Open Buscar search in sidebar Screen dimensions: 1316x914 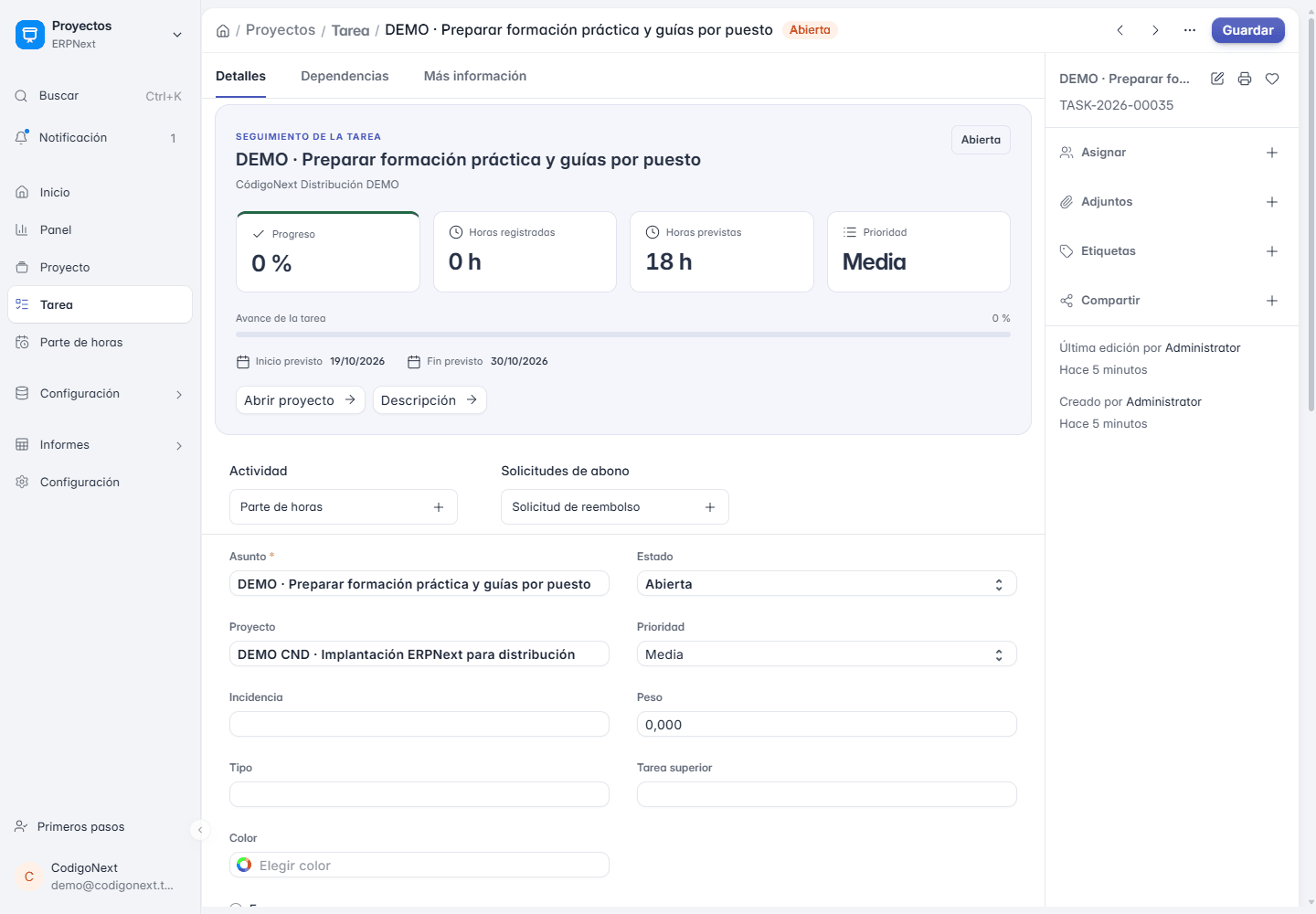[x=100, y=96]
